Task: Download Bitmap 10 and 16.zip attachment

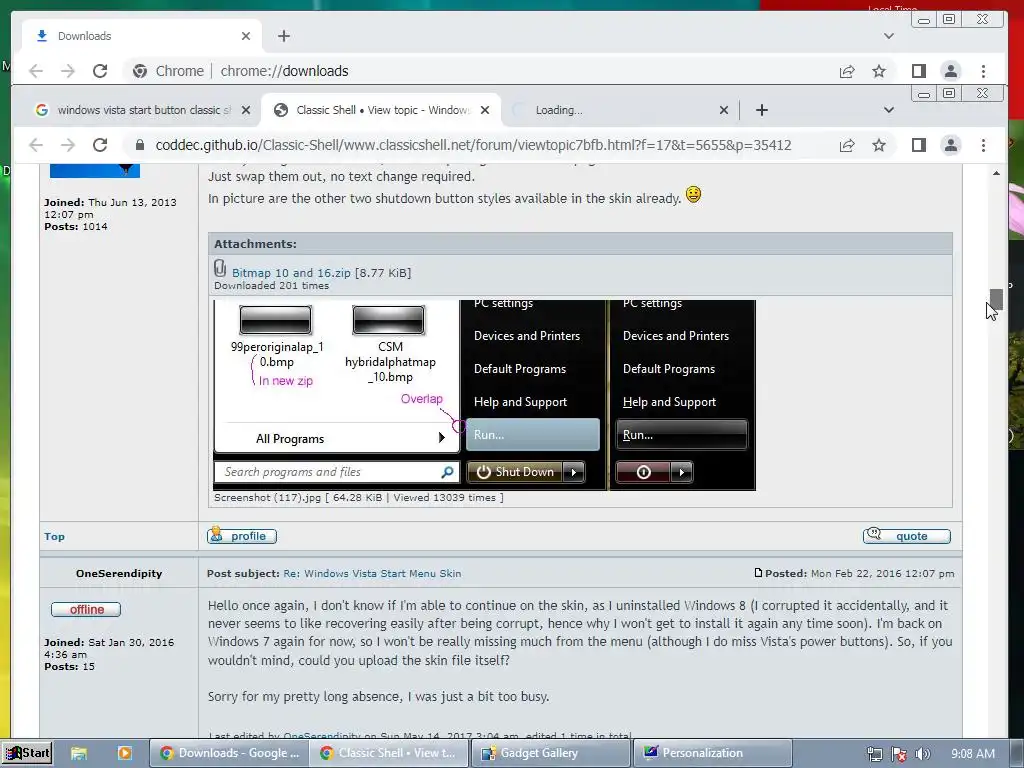Action: point(291,273)
